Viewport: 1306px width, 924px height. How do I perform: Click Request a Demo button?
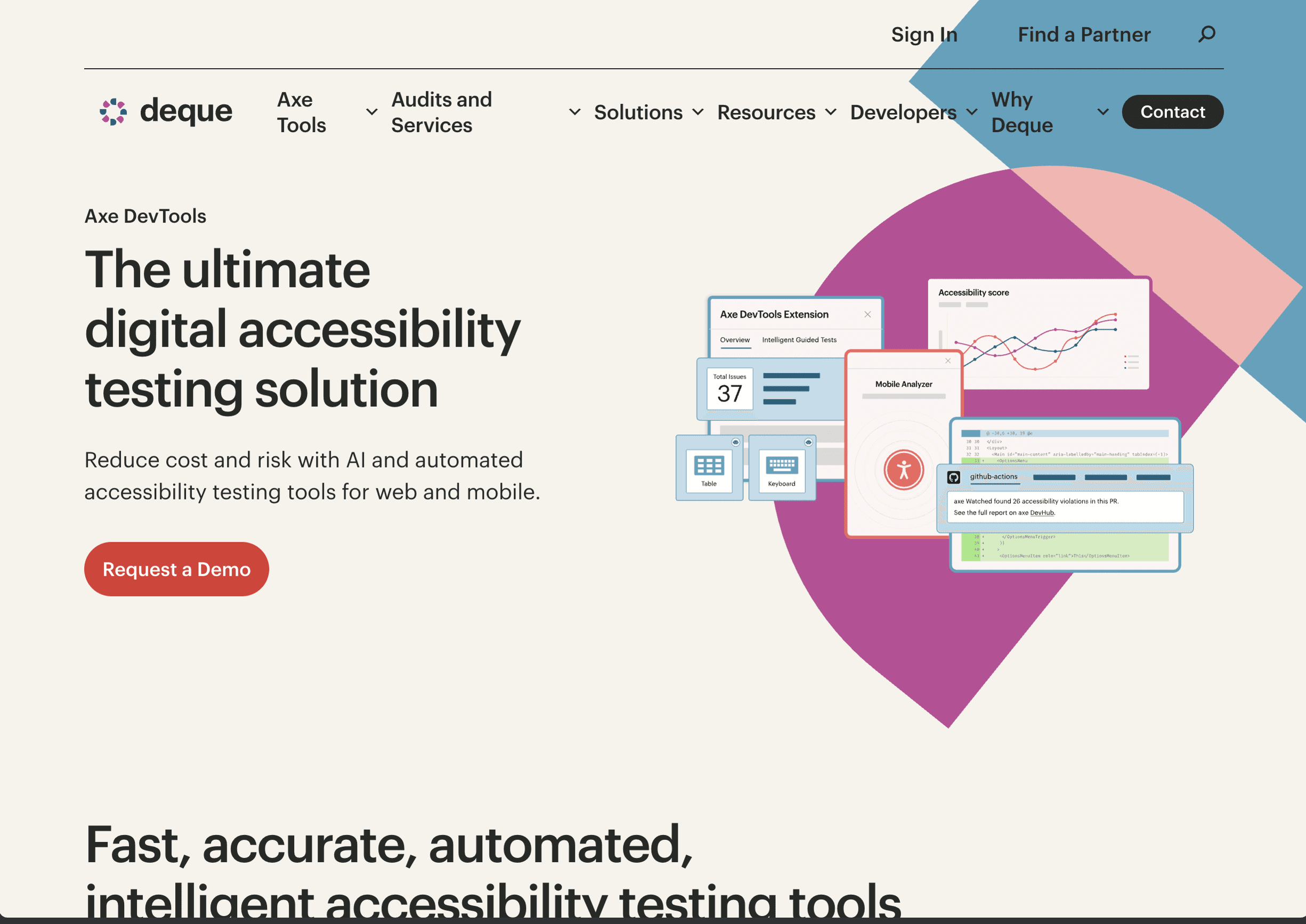(x=176, y=569)
